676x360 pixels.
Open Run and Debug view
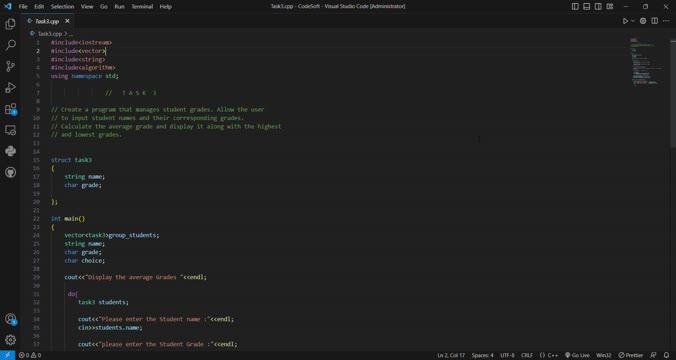click(10, 88)
